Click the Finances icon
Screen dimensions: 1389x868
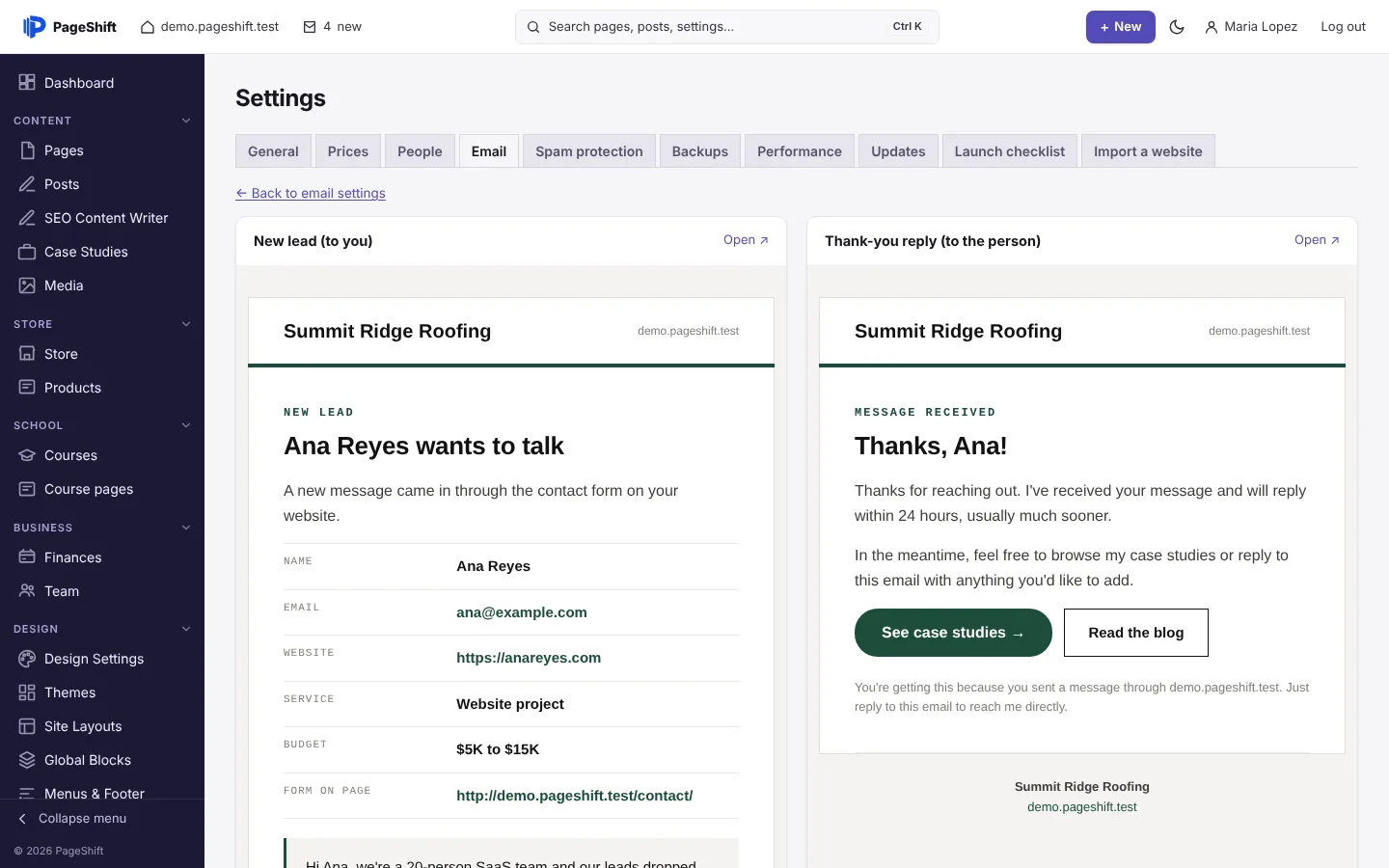(x=27, y=557)
